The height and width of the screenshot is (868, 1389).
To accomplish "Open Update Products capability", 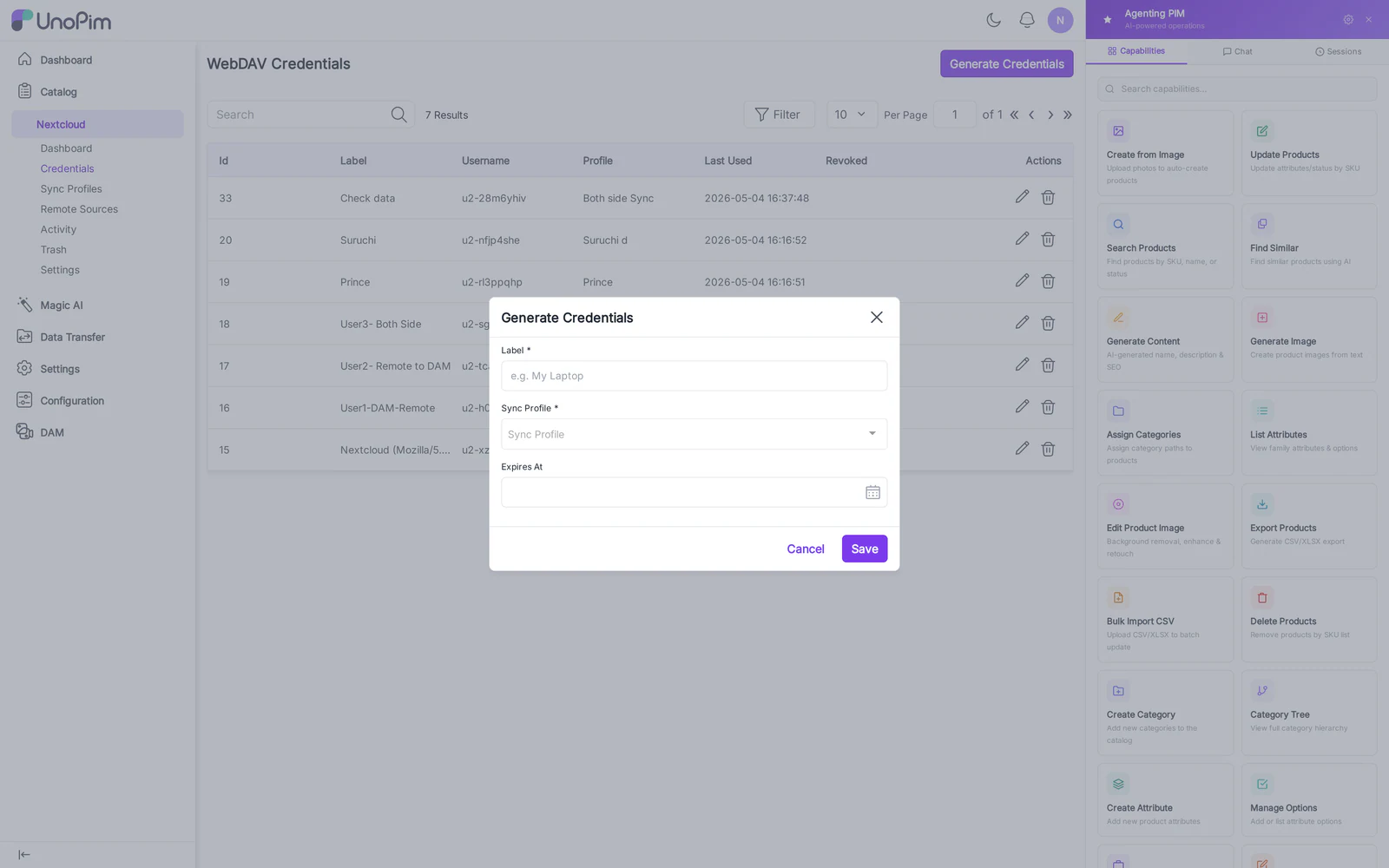I will pyautogui.click(x=1309, y=153).
